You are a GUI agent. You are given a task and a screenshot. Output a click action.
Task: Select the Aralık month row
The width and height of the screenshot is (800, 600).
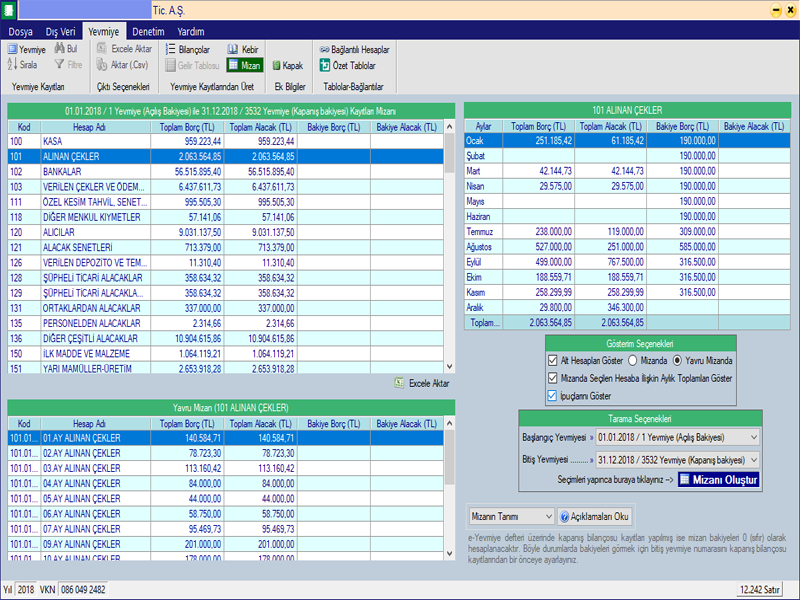[x=627, y=308]
